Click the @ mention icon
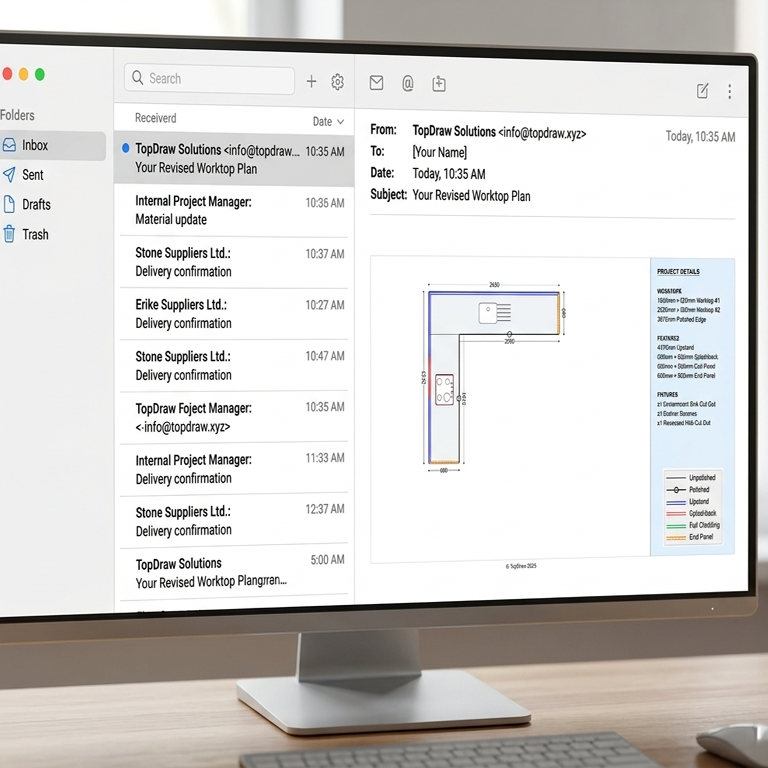The width and height of the screenshot is (768, 768). [408, 84]
